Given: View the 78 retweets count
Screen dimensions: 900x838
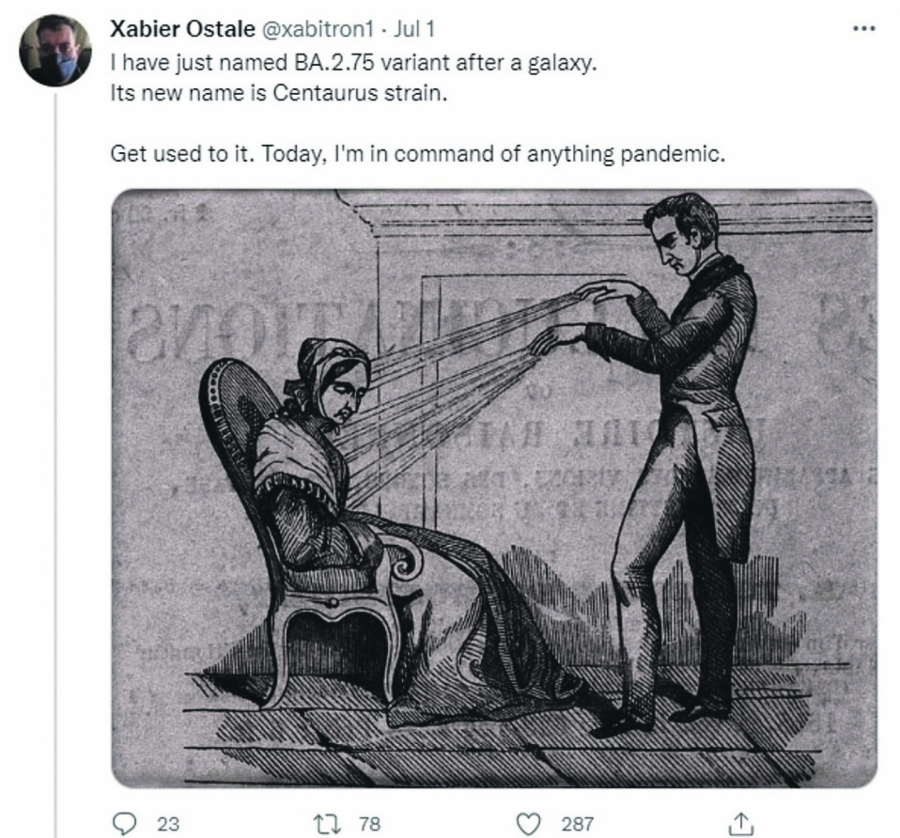Looking at the screenshot, I should 370,824.
